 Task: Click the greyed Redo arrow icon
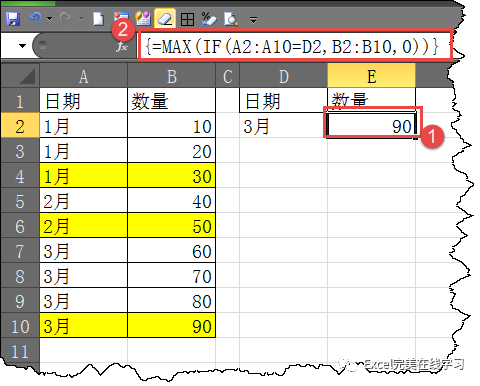(x=66, y=18)
